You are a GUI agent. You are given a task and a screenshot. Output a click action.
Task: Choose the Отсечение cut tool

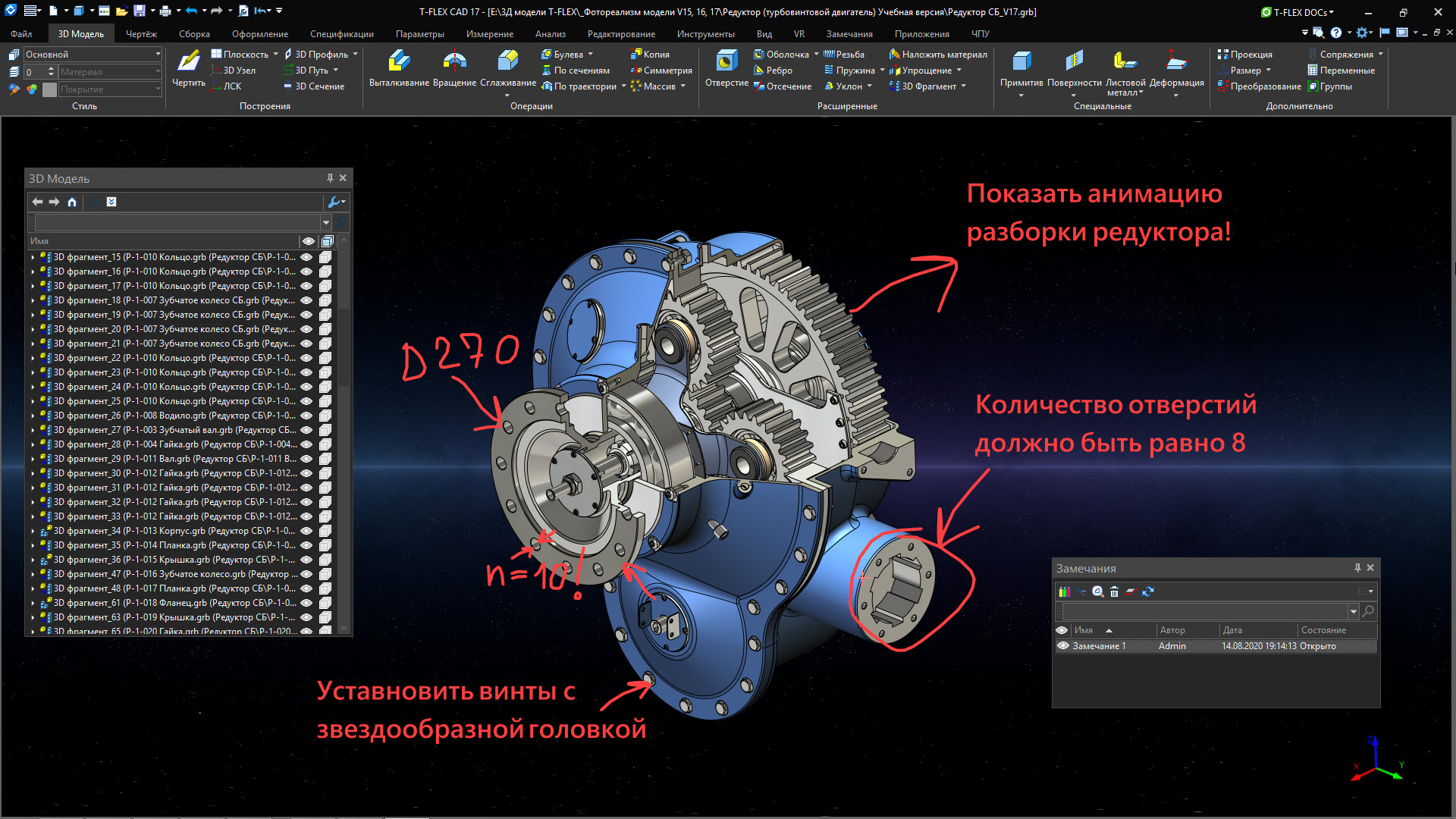783,86
